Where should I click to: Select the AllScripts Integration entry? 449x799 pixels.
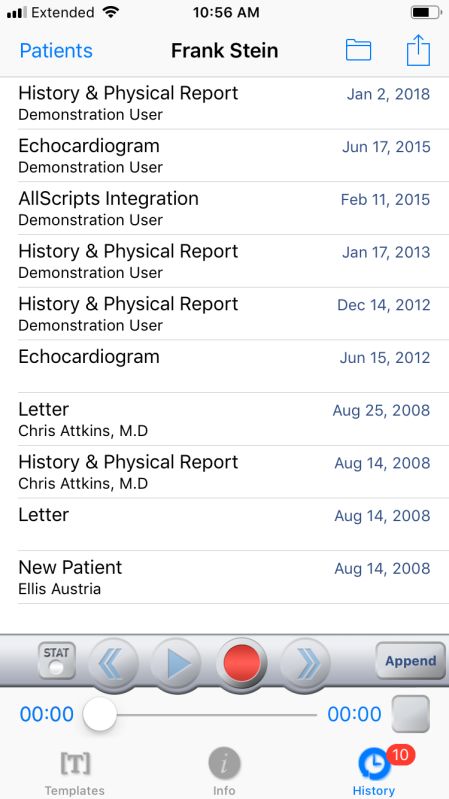click(224, 208)
